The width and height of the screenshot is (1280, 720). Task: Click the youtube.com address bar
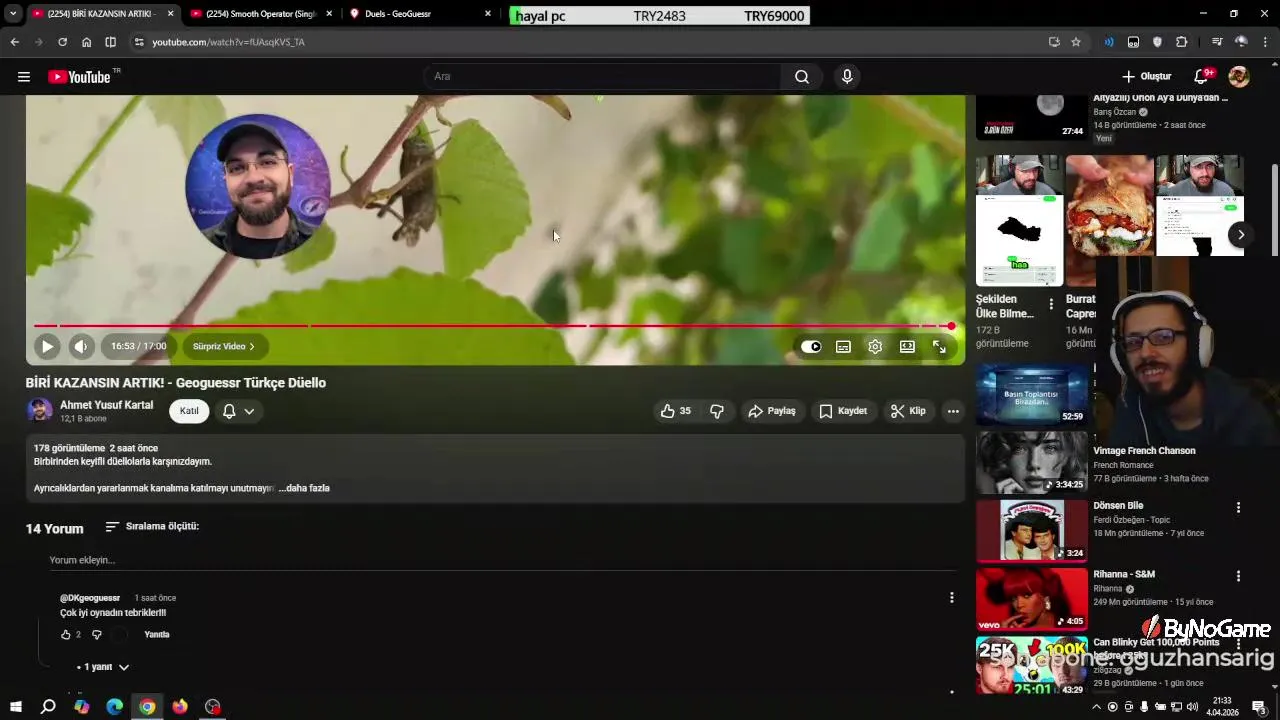point(590,42)
